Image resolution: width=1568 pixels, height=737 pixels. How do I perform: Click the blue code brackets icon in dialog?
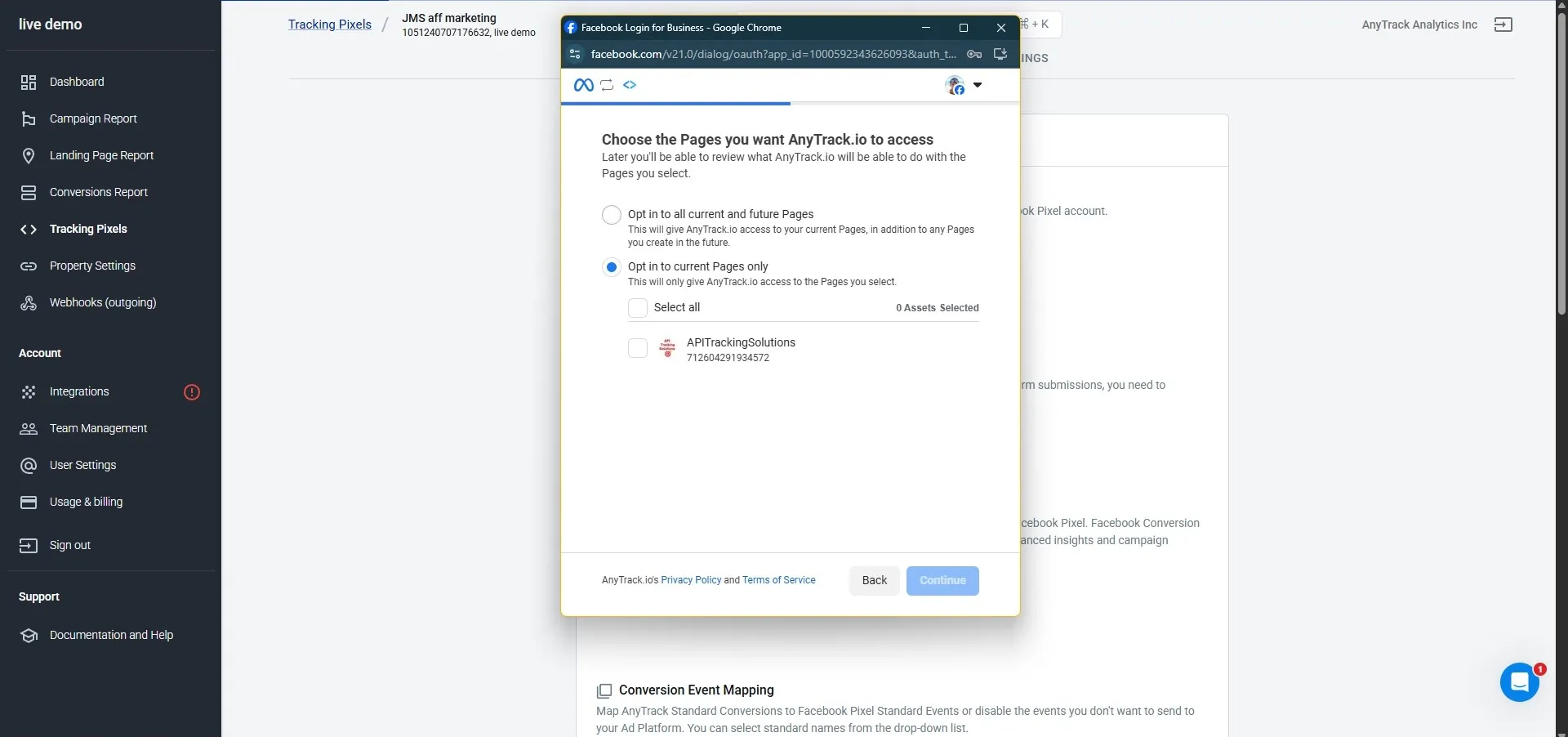tap(630, 85)
